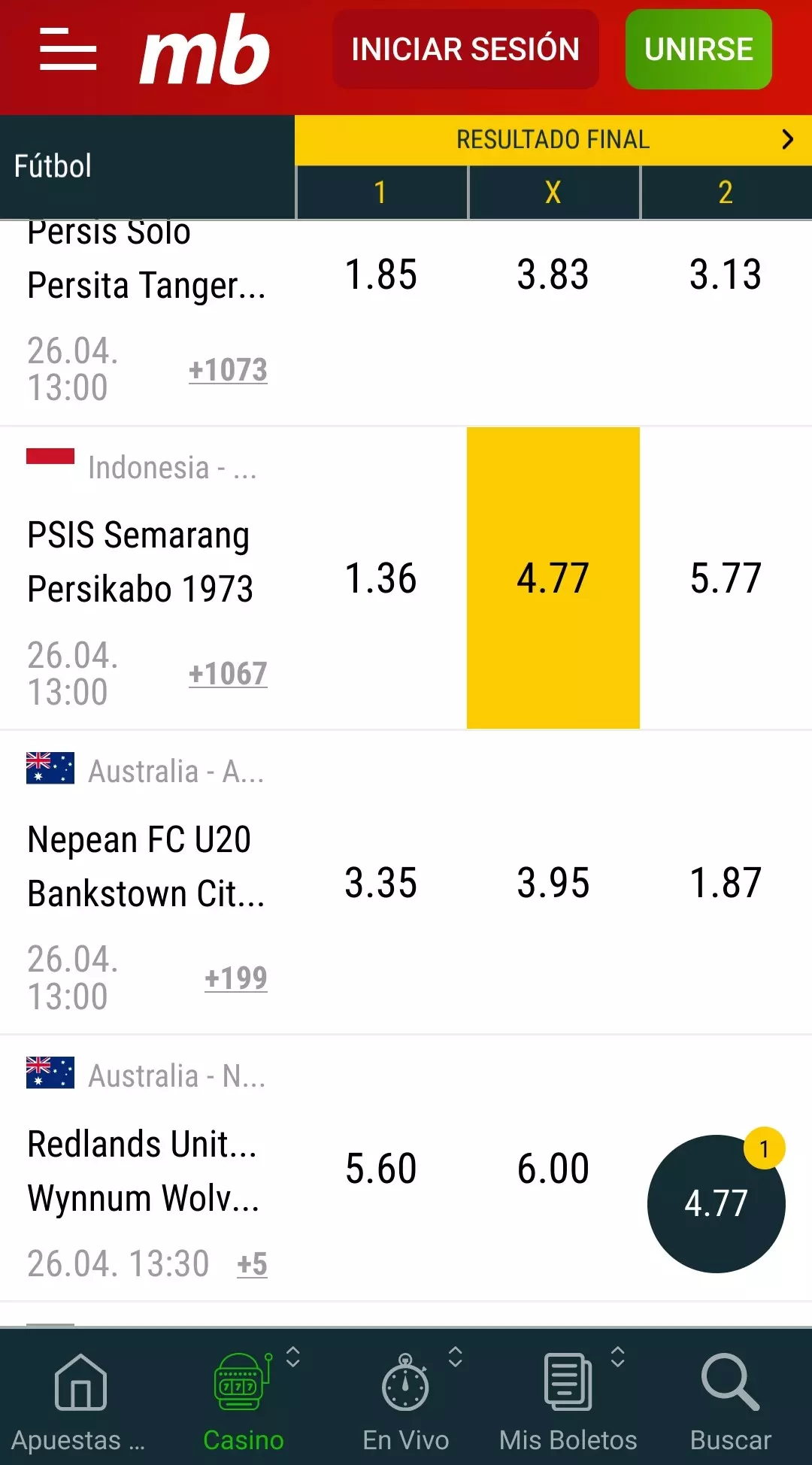Viewport: 812px width, 1465px height.
Task: Tap the mb logo
Action: tap(205, 50)
